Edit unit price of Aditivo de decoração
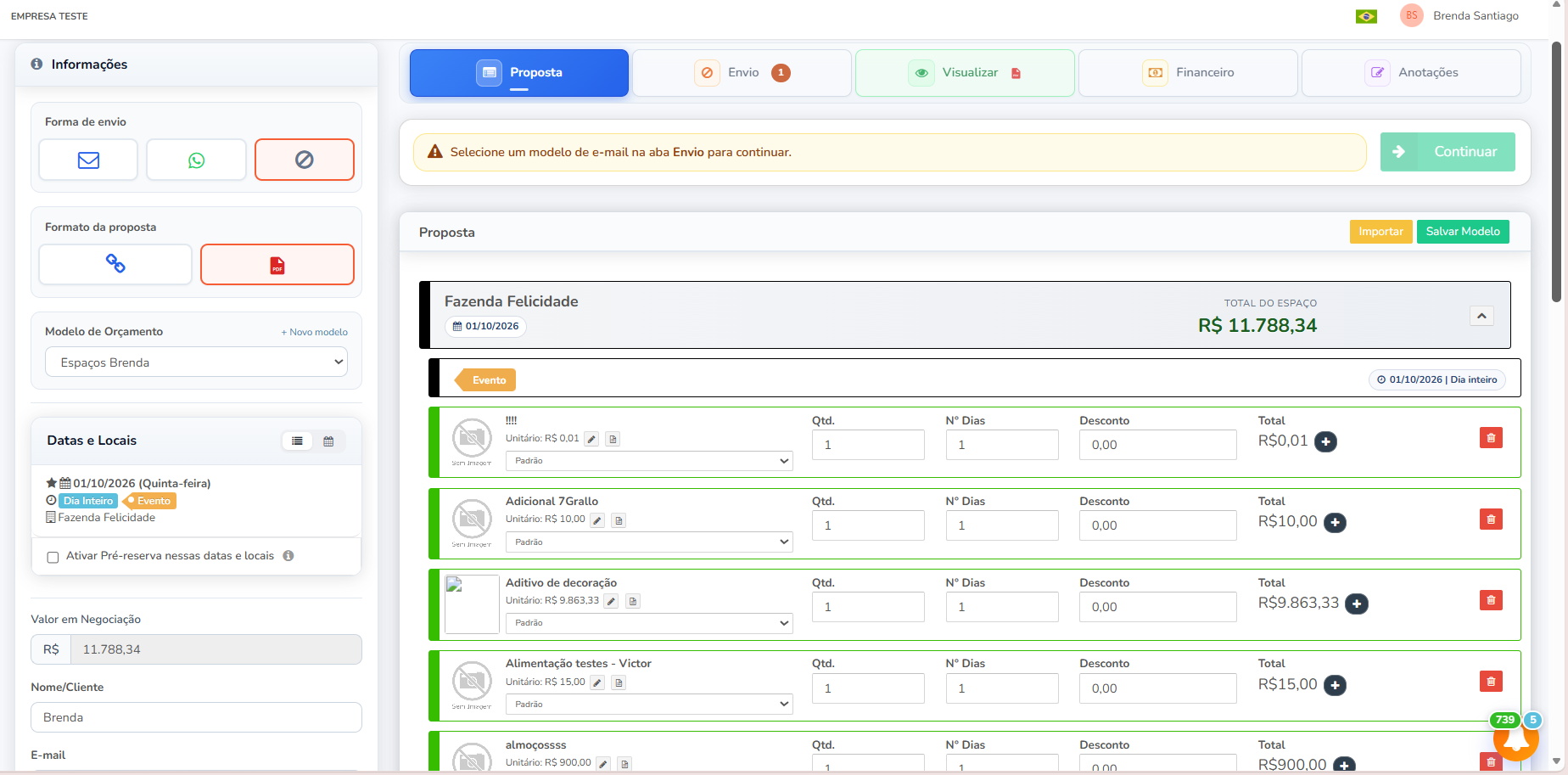The image size is (1568, 775). coord(611,601)
